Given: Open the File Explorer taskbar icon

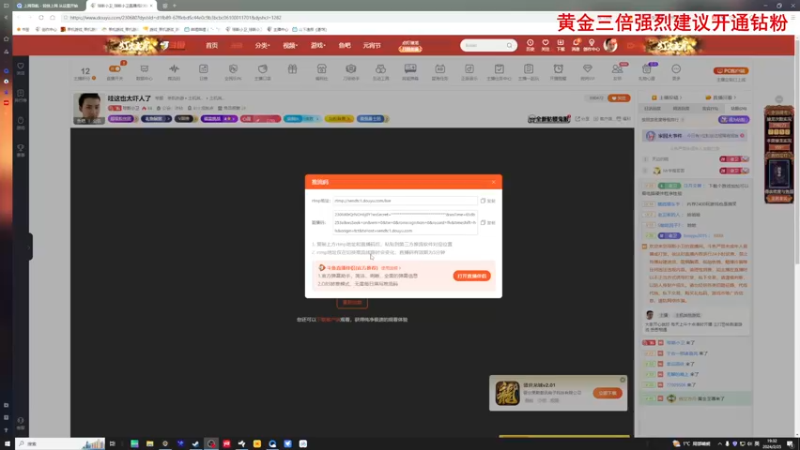Looking at the screenshot, I should coord(149,444).
